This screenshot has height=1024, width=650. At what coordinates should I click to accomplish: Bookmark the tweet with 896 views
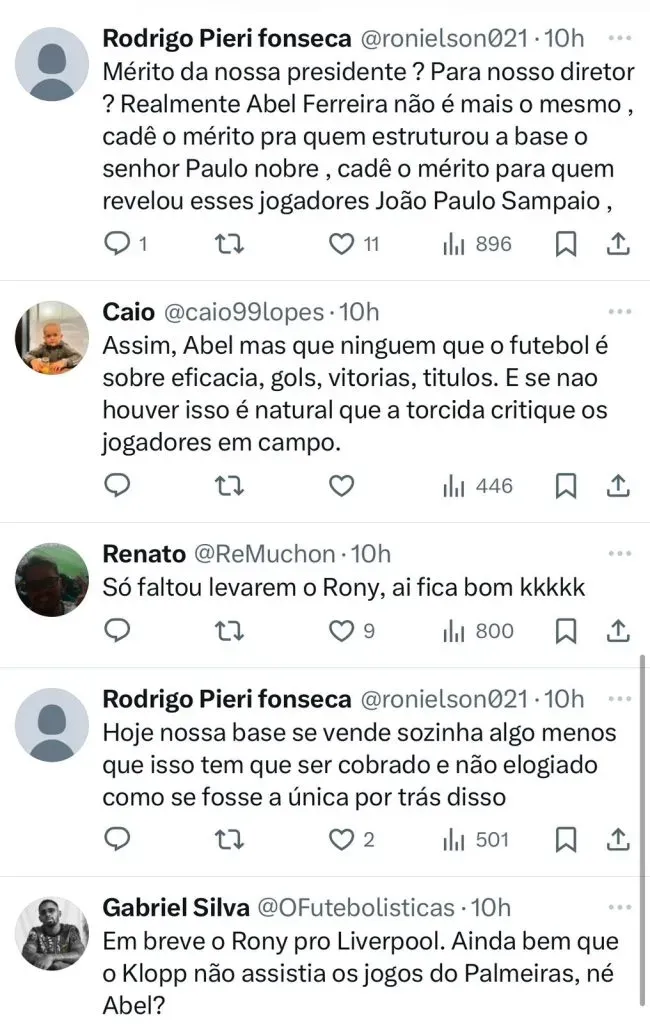[566, 244]
